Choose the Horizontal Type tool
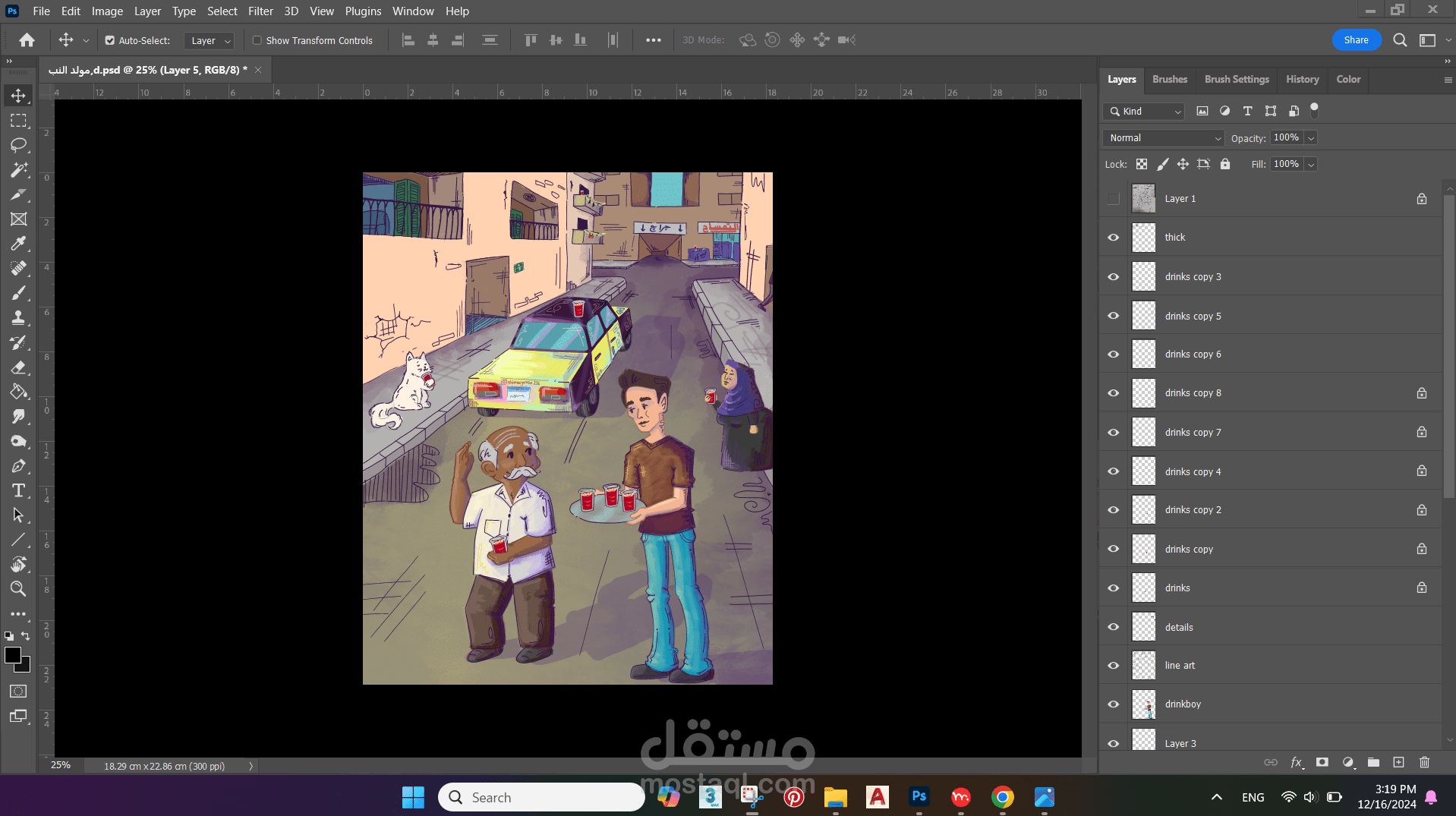The height and width of the screenshot is (816, 1456). [x=18, y=490]
